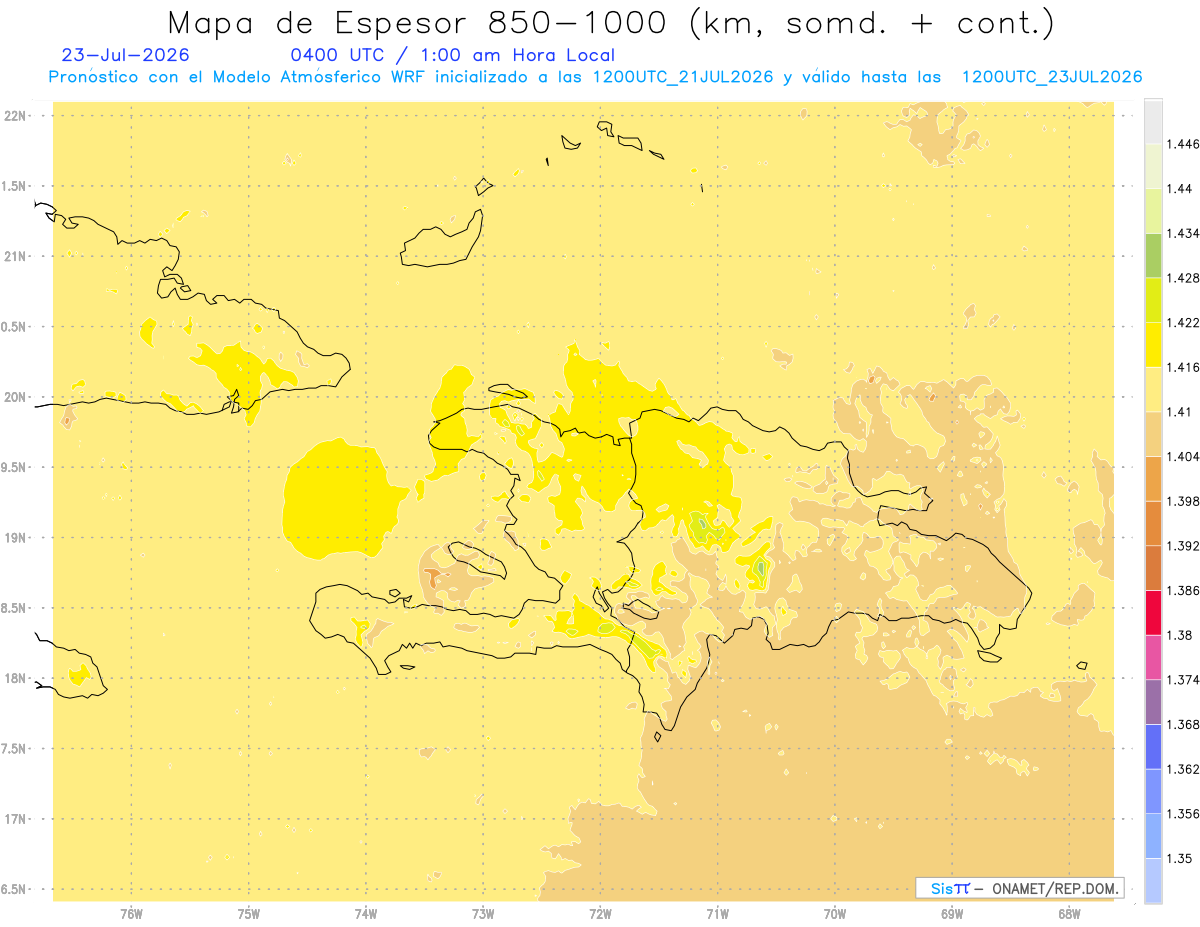Click the legend value 1.416
The height and width of the screenshot is (927, 1200).
1183,367
